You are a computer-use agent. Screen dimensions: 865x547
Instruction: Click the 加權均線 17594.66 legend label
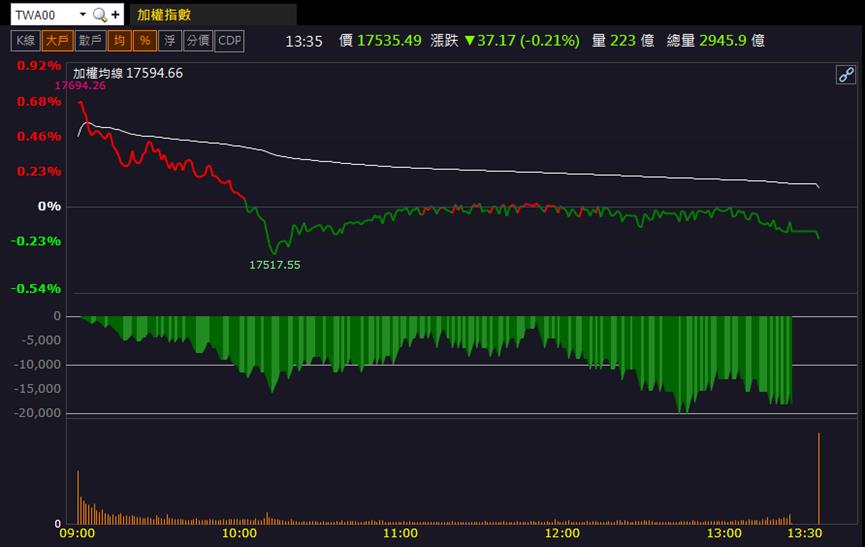click(x=128, y=73)
